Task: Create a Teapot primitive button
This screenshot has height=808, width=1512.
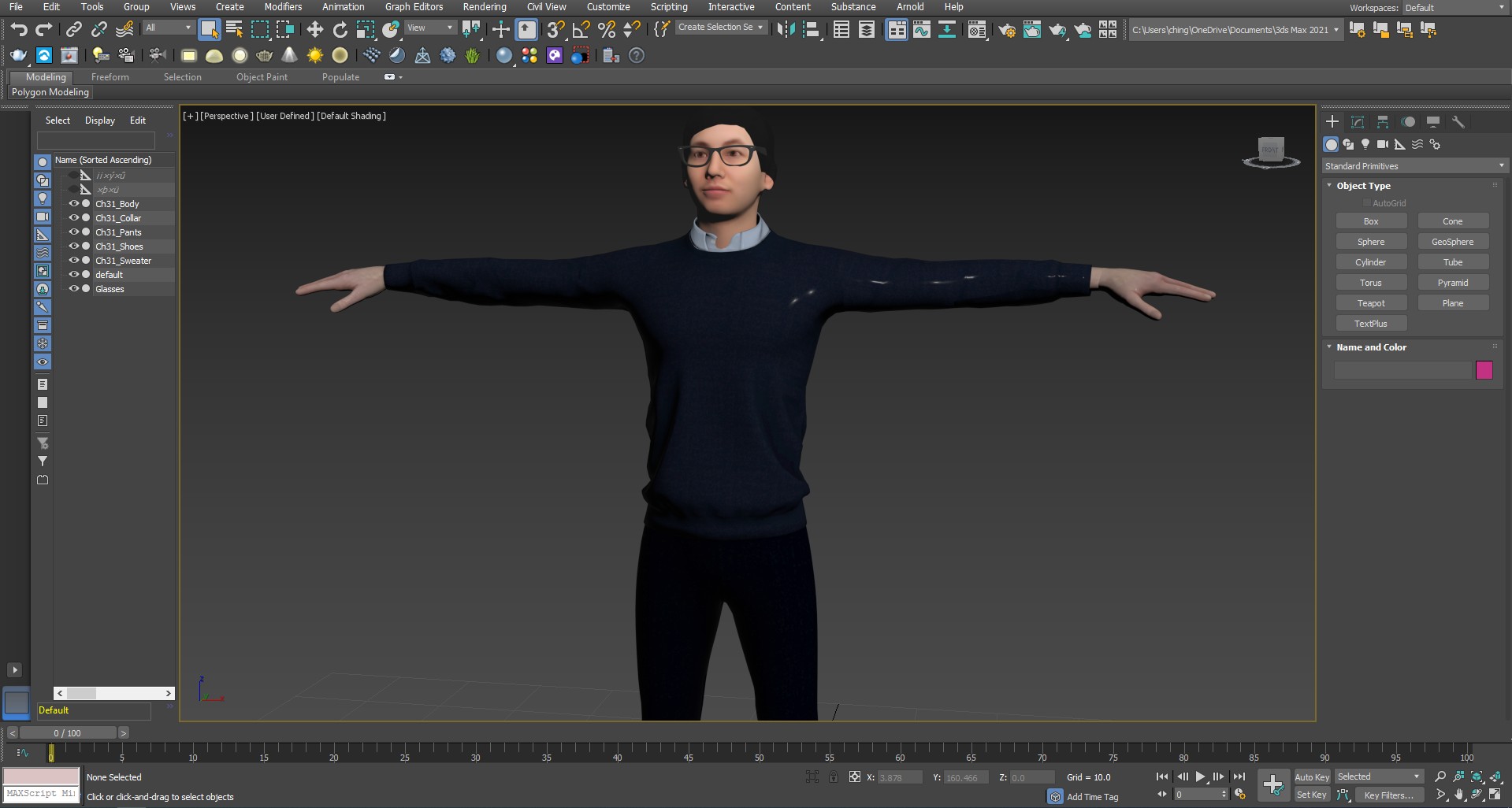Action: tap(1371, 303)
